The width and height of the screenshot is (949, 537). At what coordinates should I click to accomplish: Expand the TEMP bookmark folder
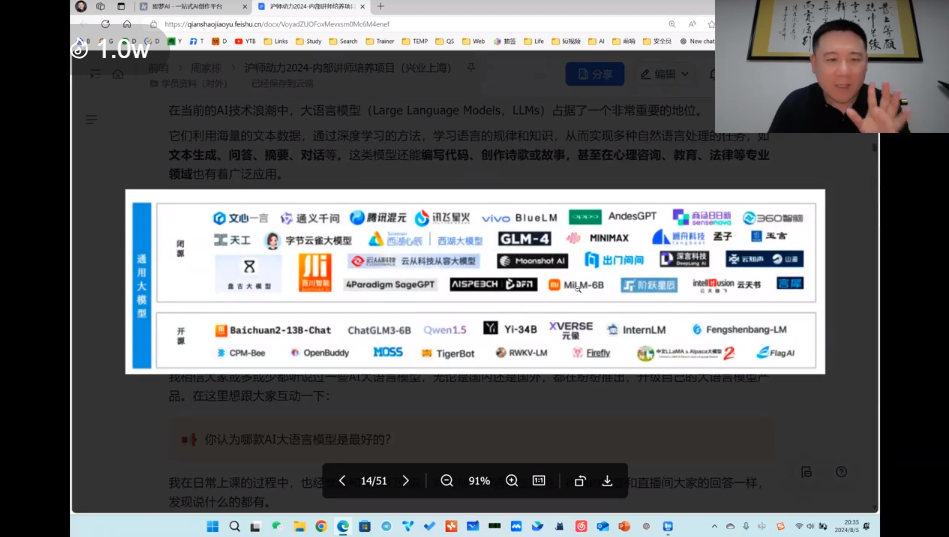415,41
